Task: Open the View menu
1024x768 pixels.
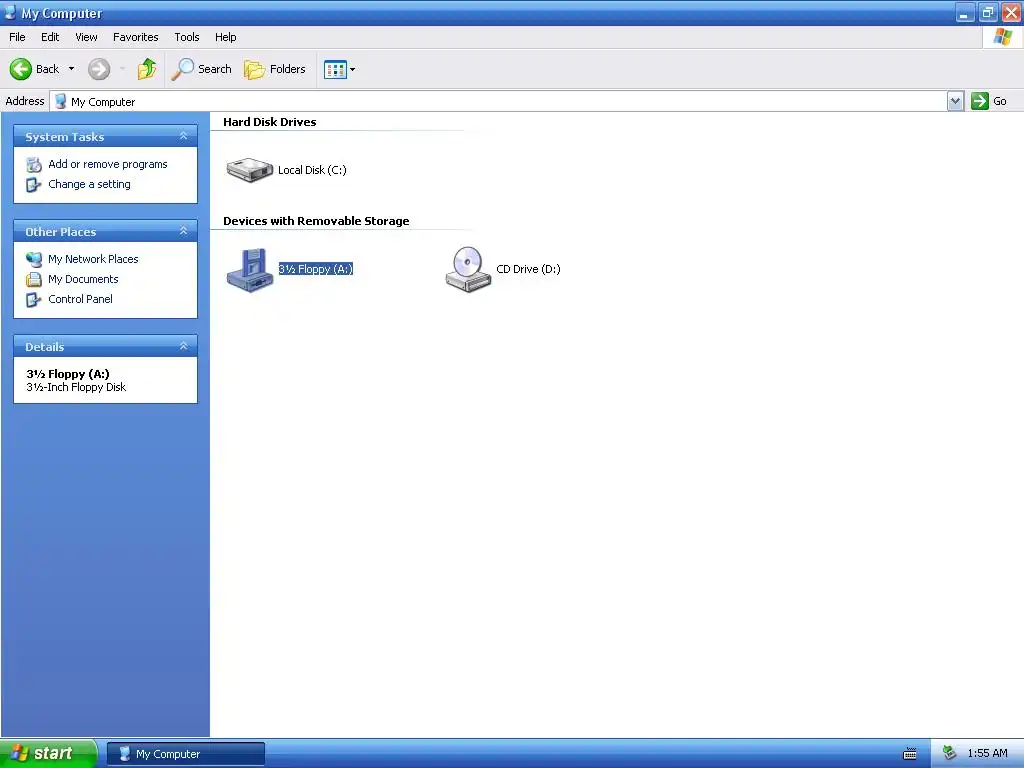Action: [x=86, y=37]
